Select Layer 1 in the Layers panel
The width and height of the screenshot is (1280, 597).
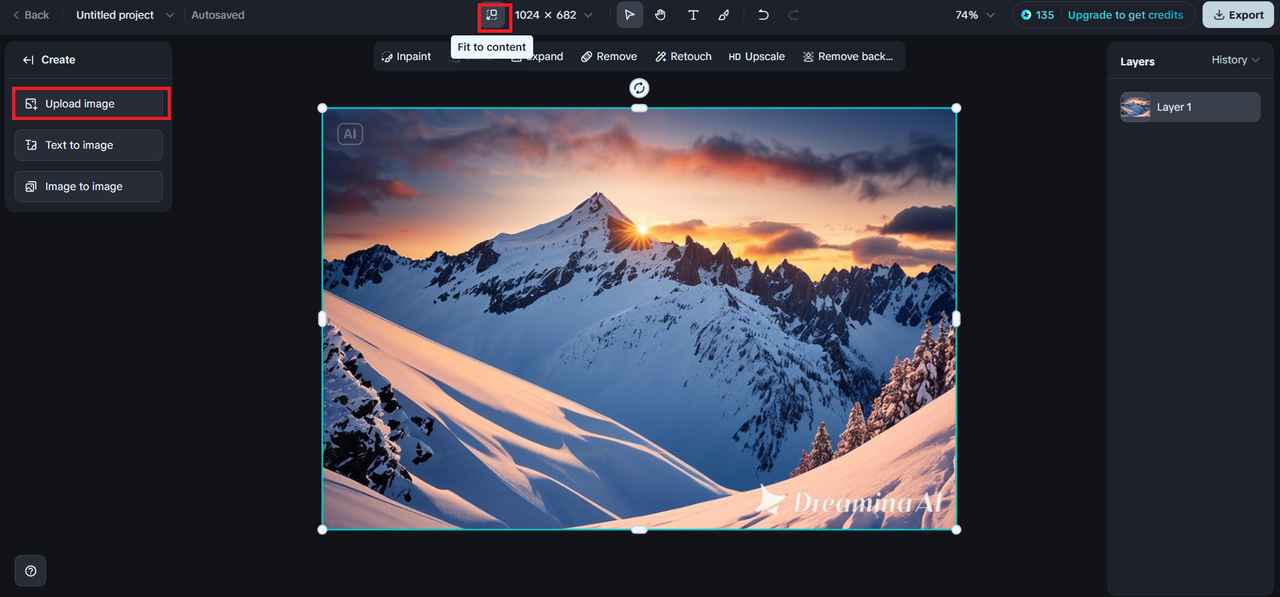[x=1190, y=107]
